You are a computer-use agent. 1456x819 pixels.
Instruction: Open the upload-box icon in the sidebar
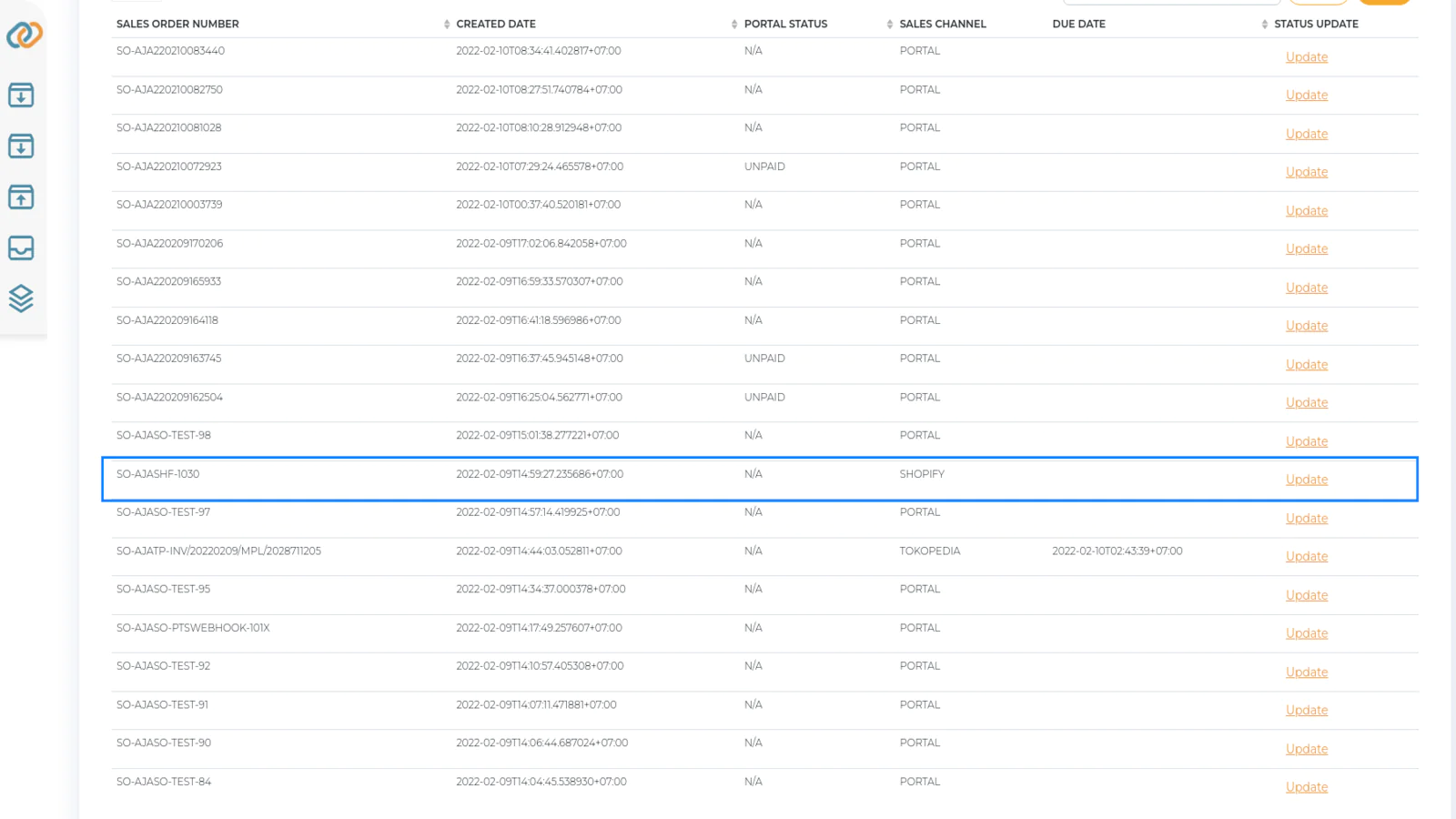click(x=21, y=197)
